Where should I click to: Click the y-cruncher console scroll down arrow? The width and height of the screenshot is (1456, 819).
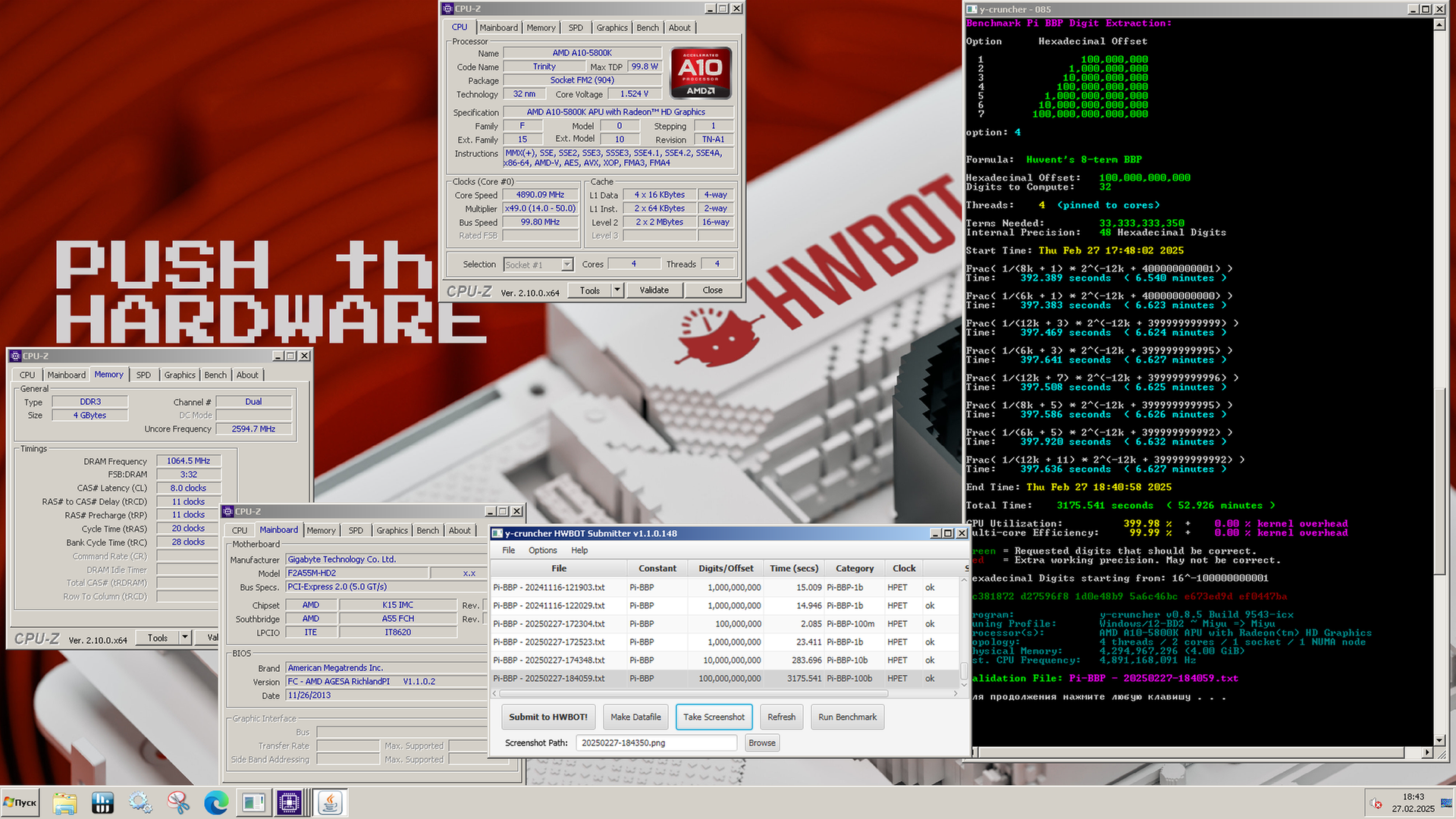pos(1439,740)
